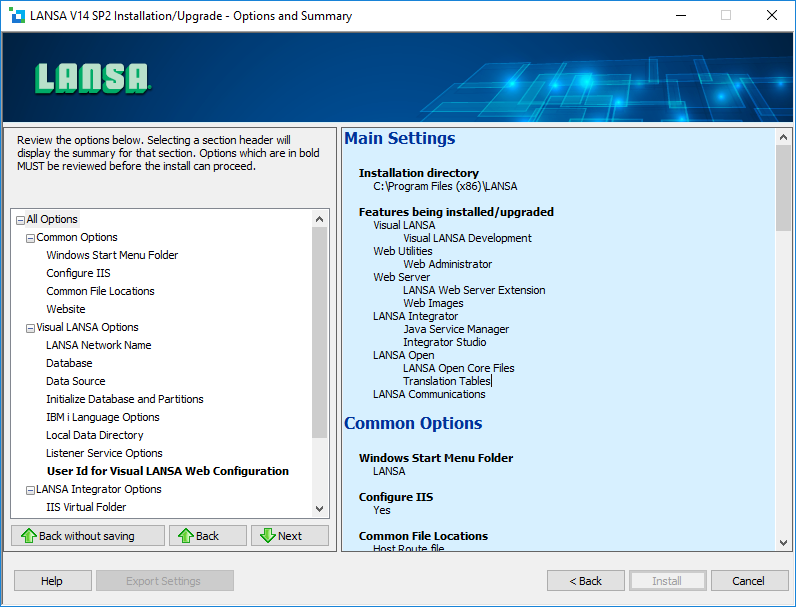Click the < Back wizard button

(x=586, y=581)
